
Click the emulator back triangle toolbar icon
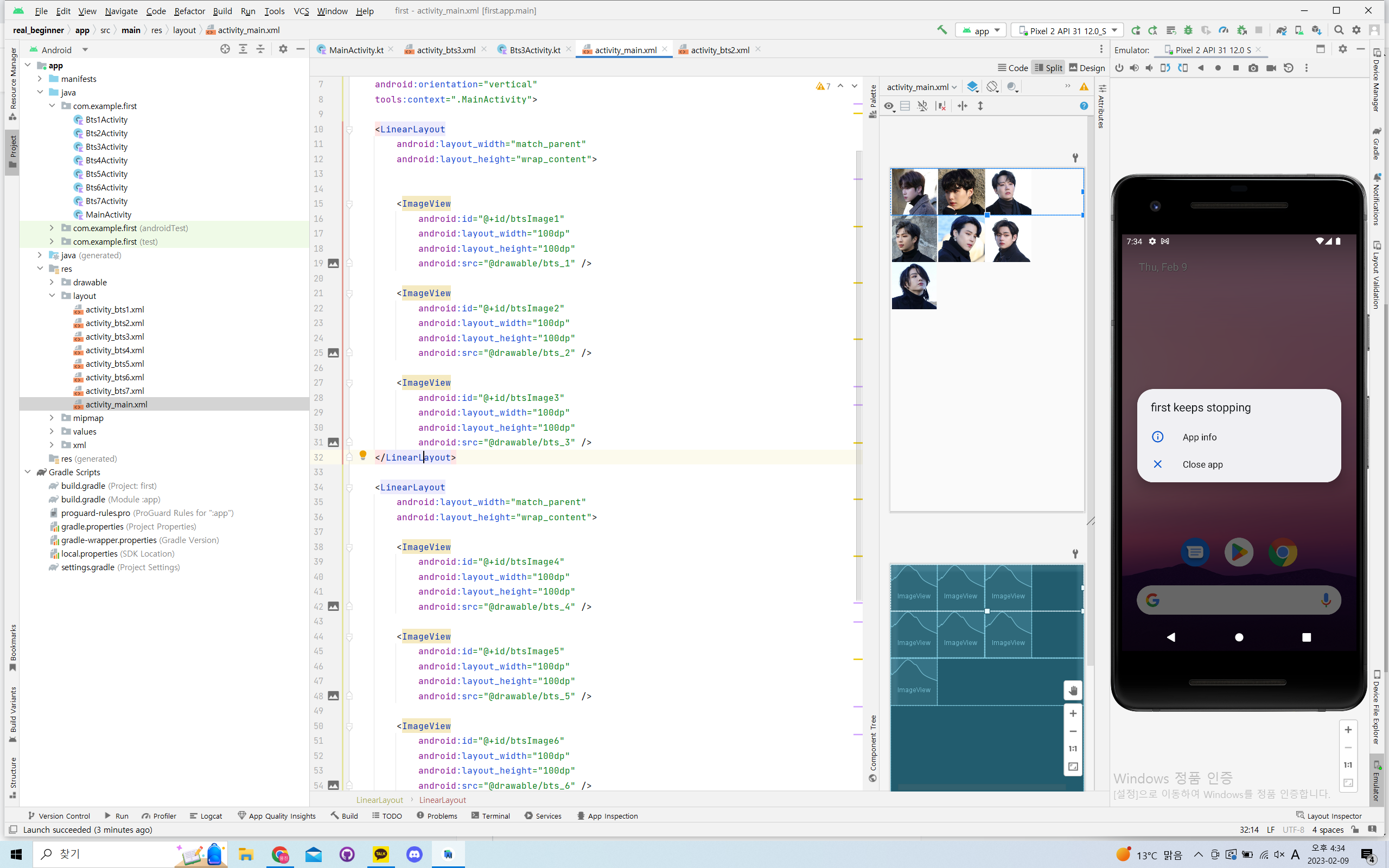pos(1200,68)
